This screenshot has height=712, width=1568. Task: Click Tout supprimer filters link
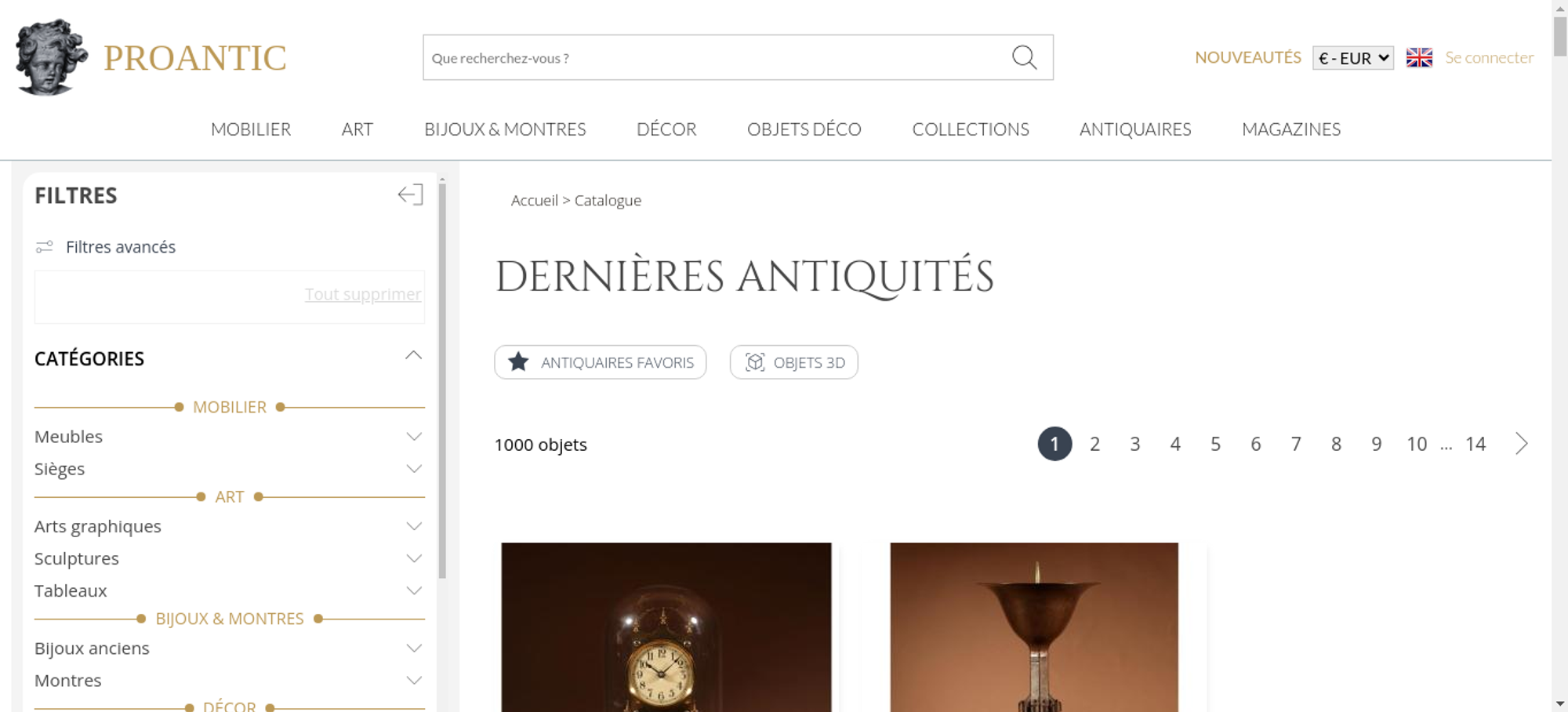363,294
